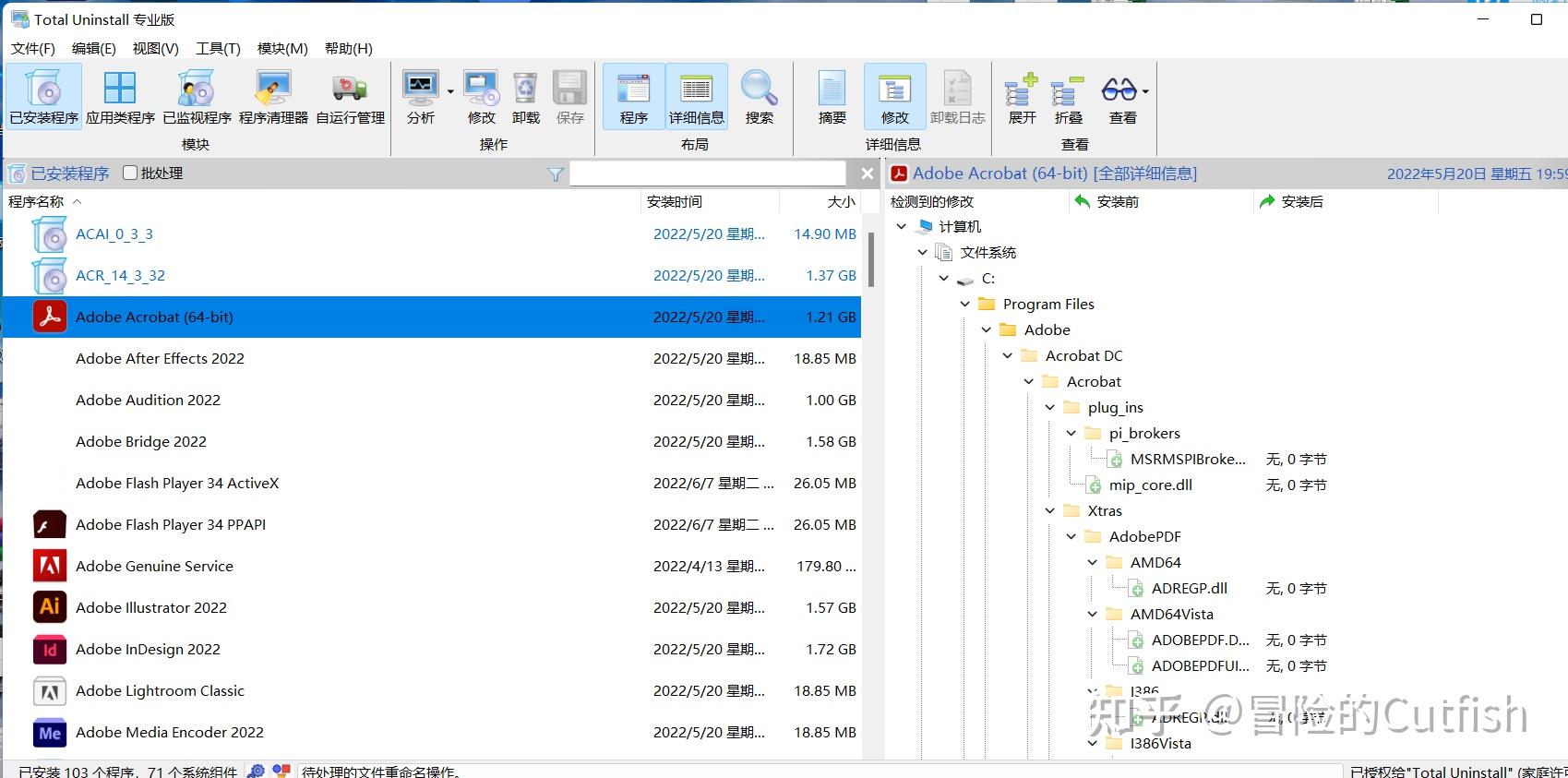Click the Adobe Genuine Service icon

pos(50,566)
